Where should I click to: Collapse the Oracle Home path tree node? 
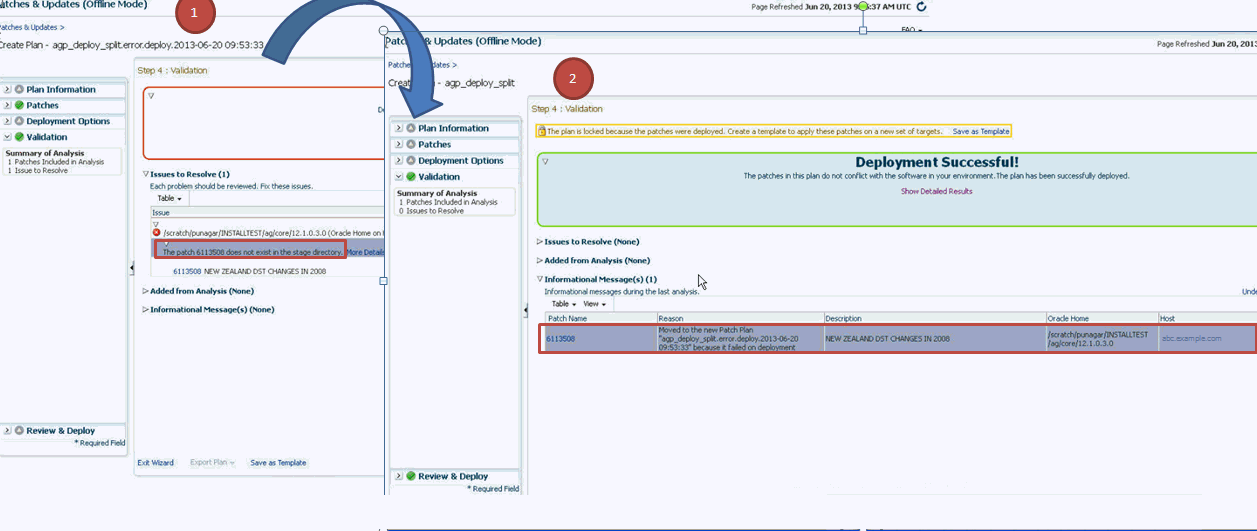156,224
